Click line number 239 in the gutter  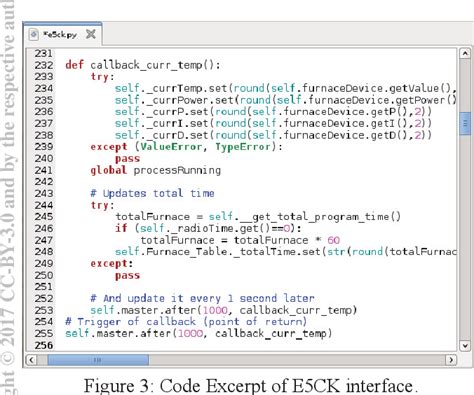(x=44, y=147)
